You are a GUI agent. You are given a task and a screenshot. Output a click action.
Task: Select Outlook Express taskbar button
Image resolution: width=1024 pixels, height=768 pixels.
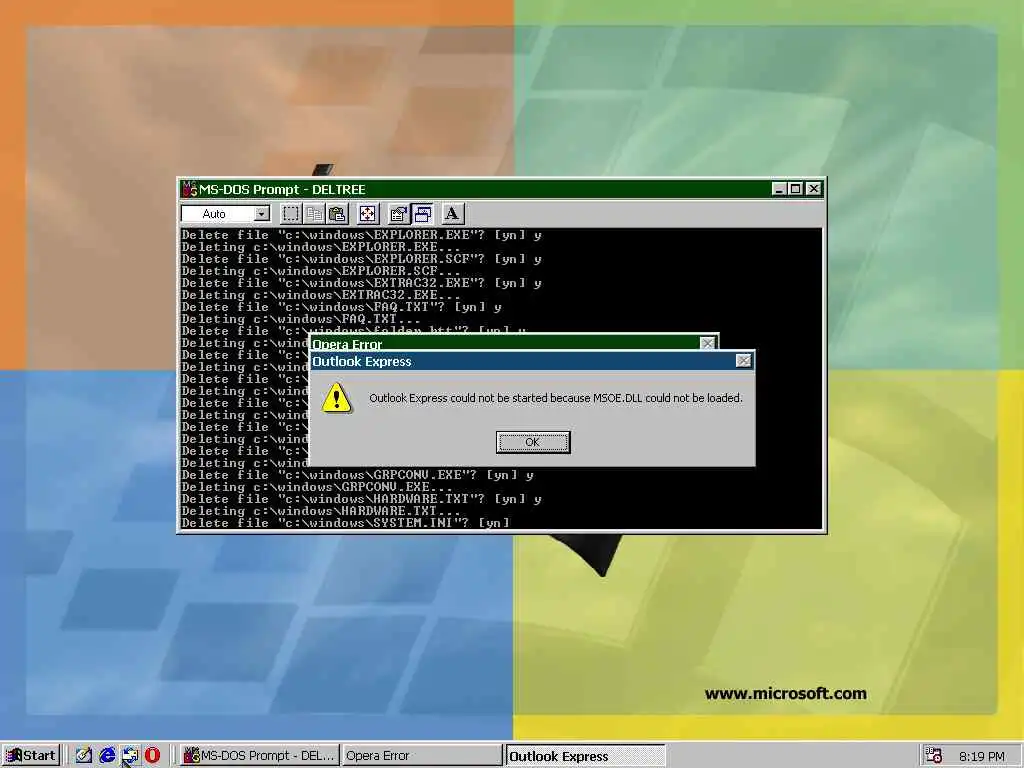coord(585,756)
